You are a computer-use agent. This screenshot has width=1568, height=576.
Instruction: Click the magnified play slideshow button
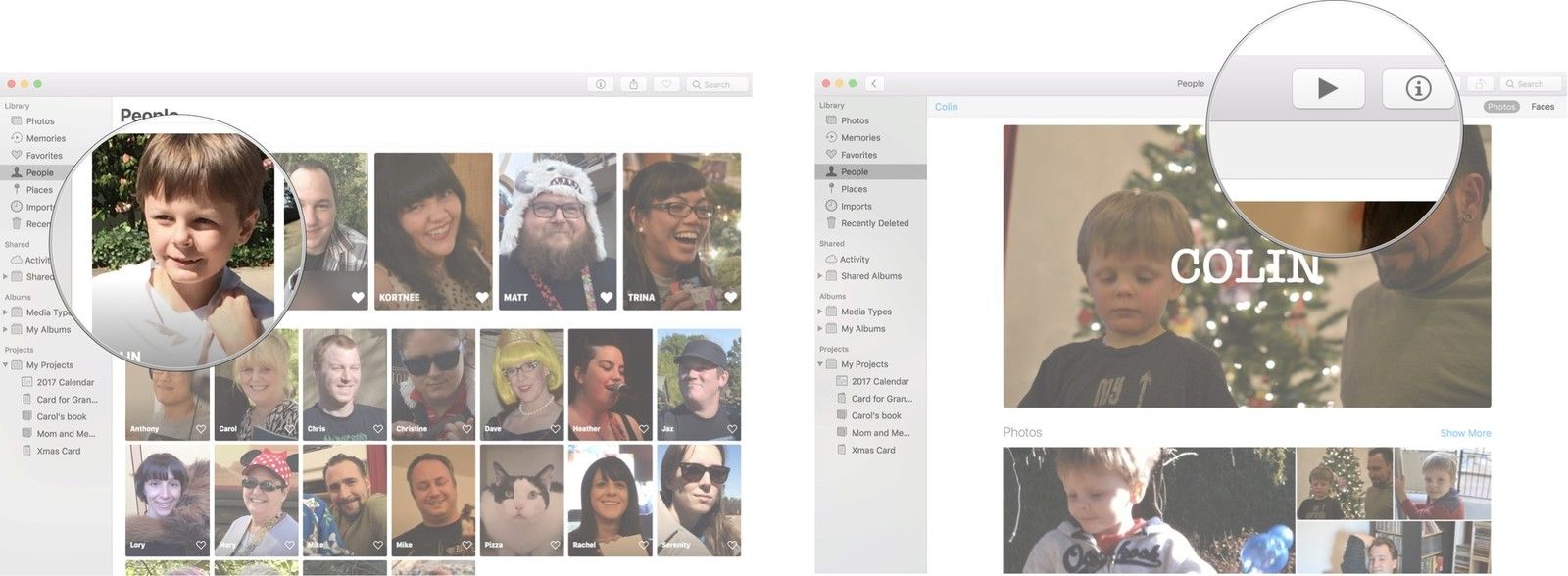coord(1328,89)
